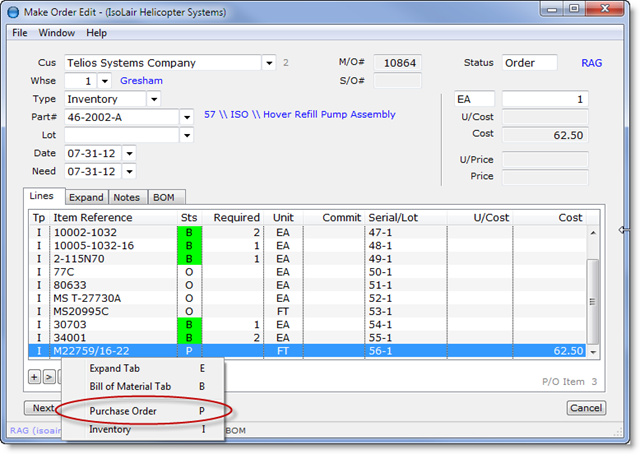
Task: Open the Cus customer dropdown
Action: pos(269,63)
